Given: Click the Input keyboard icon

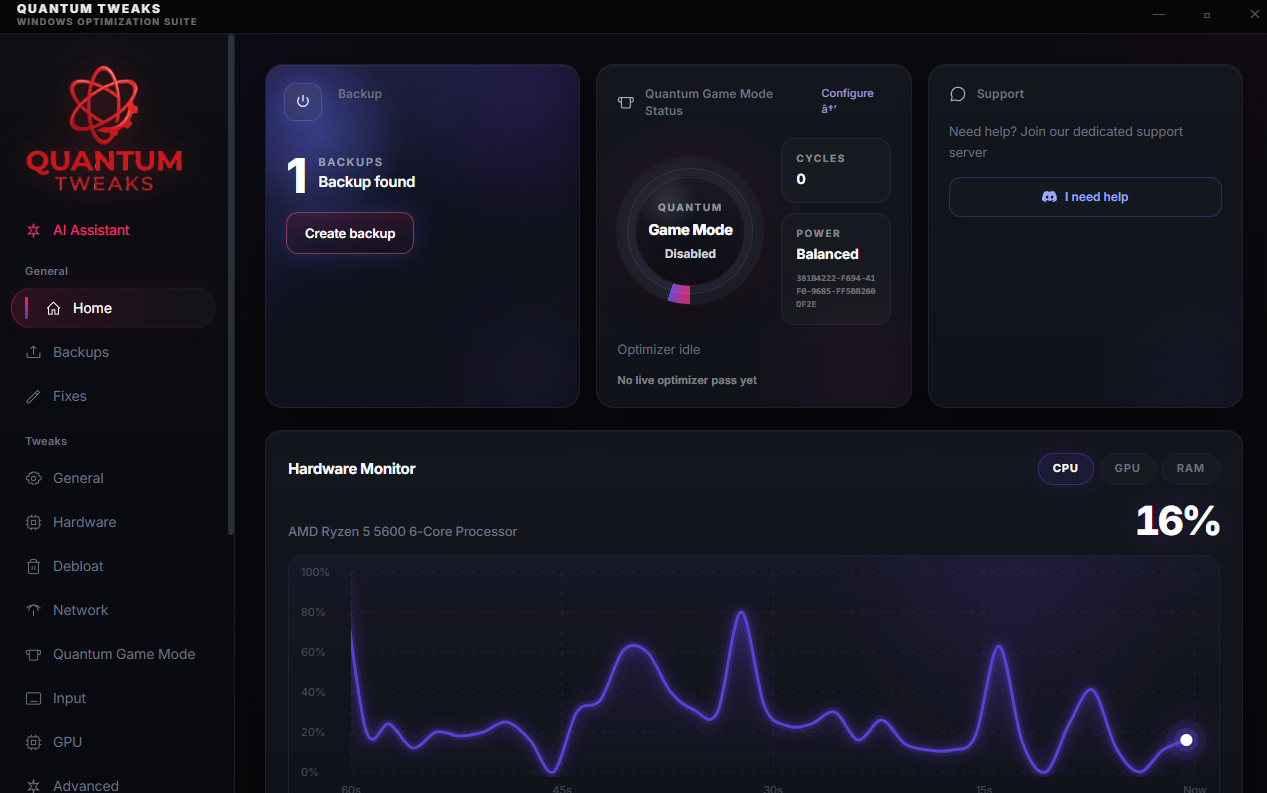Looking at the screenshot, I should tap(33, 698).
